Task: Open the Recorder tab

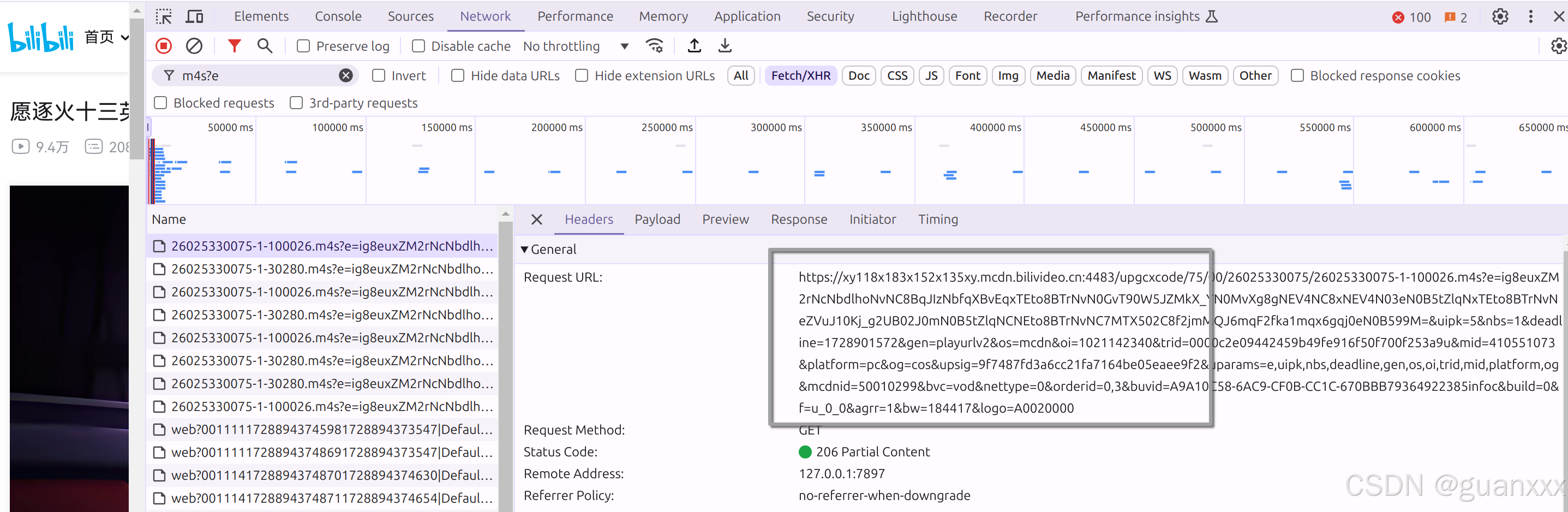Action: [x=1010, y=16]
